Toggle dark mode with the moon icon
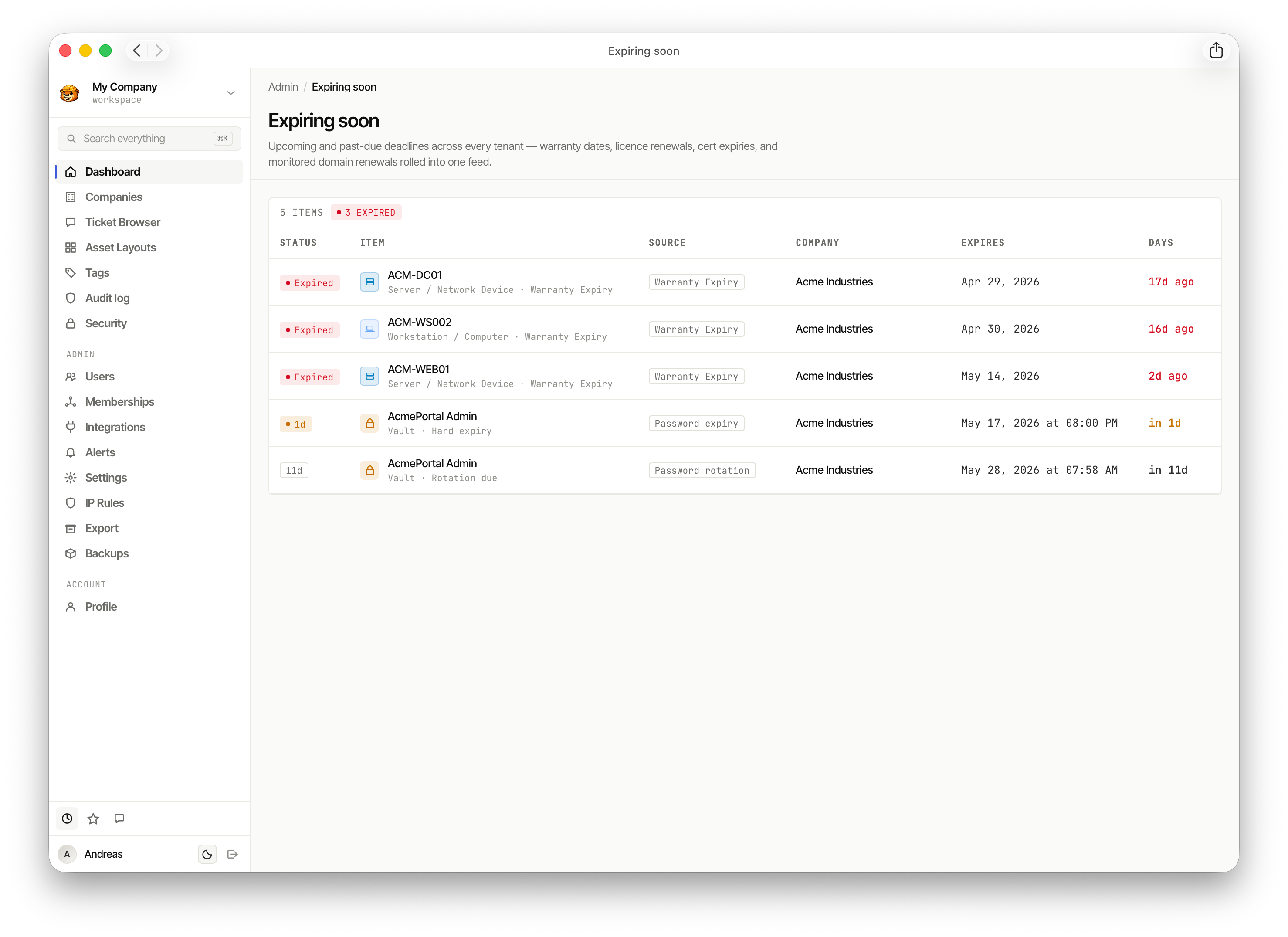This screenshot has height=937, width=1288. click(207, 854)
